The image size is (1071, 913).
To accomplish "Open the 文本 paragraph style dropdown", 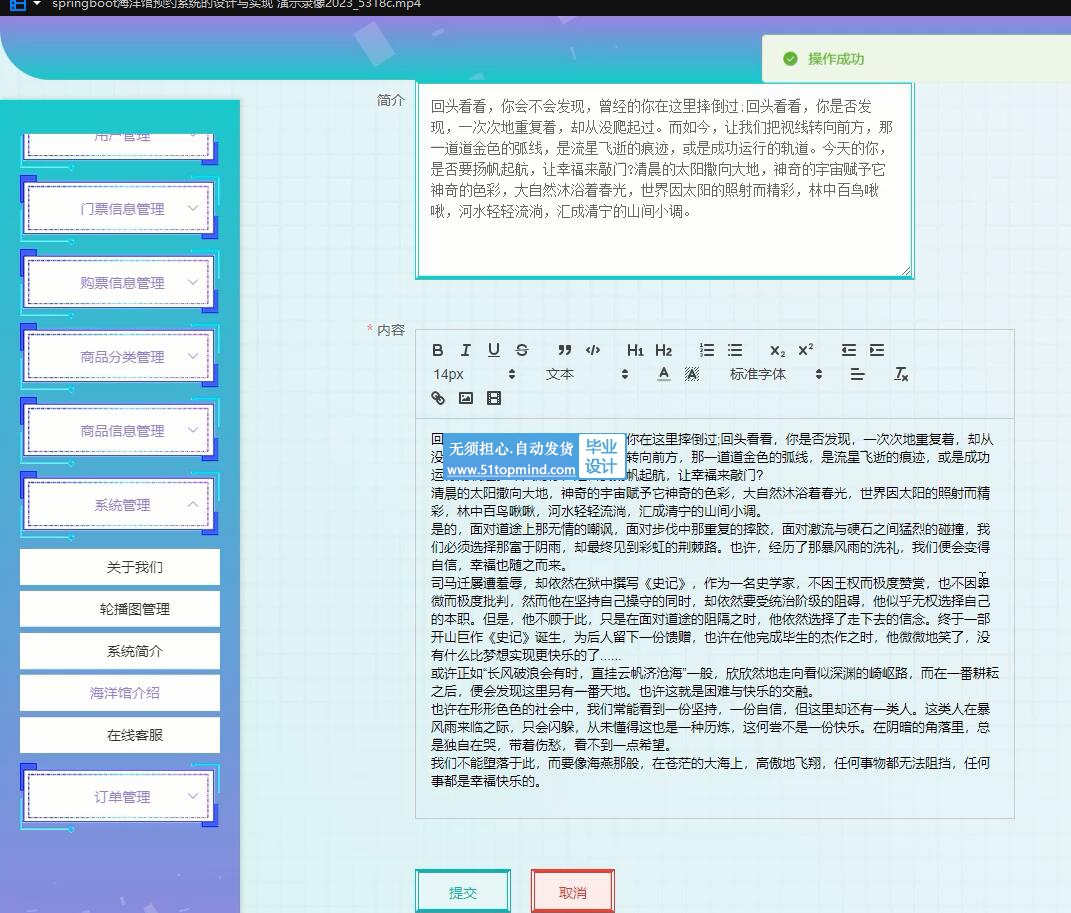I will pyautogui.click(x=586, y=374).
